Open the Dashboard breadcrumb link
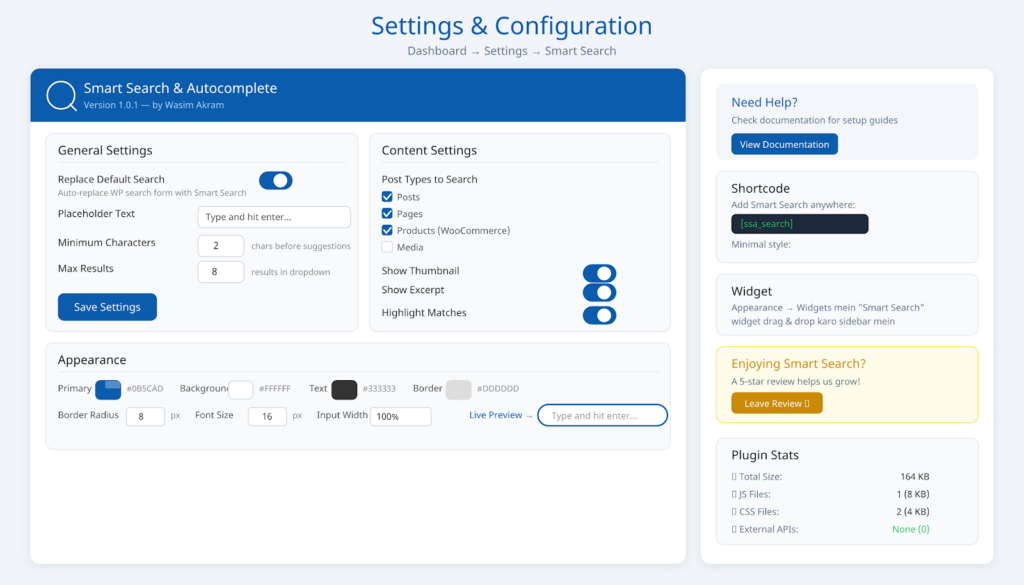This screenshot has width=1024, height=585. (x=437, y=50)
